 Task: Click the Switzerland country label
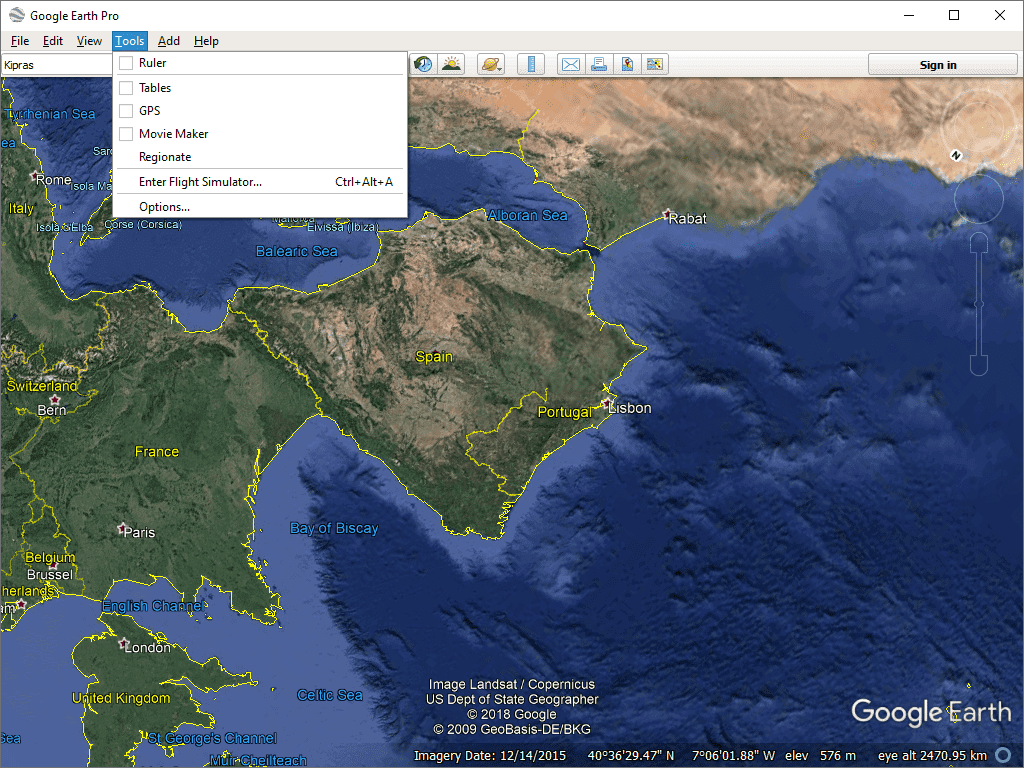tap(42, 386)
